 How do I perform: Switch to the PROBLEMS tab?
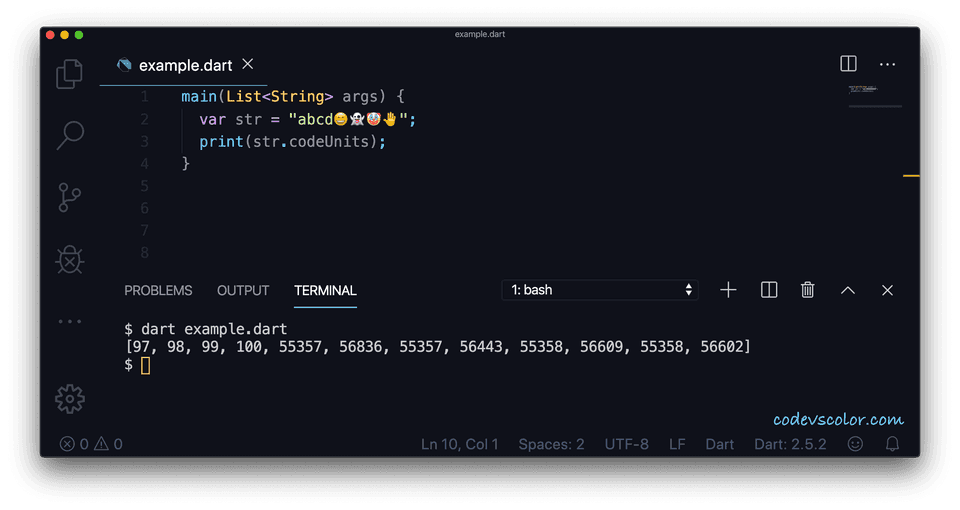(158, 290)
